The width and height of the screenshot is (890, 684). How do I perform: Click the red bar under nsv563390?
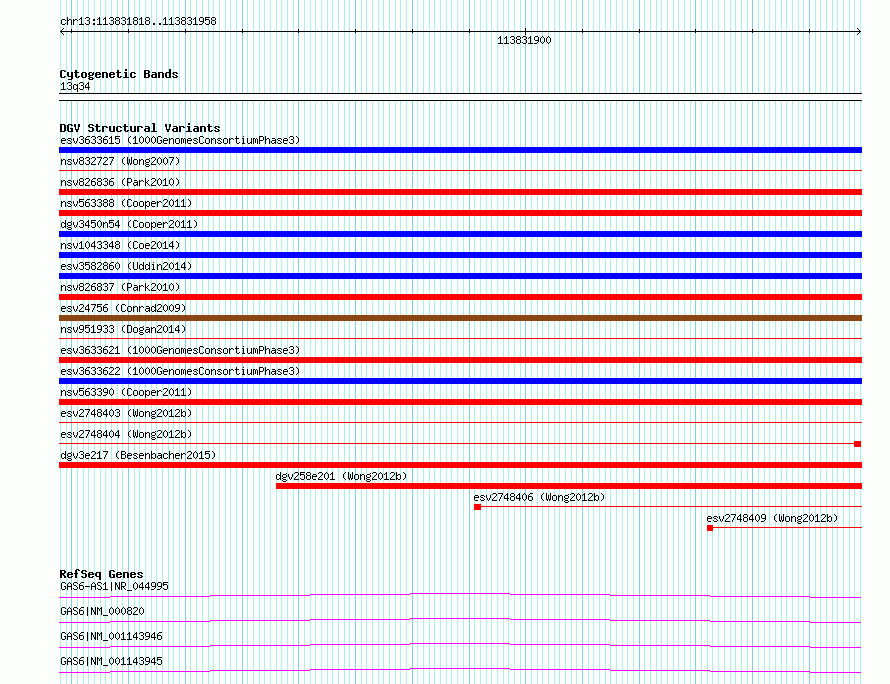click(460, 402)
